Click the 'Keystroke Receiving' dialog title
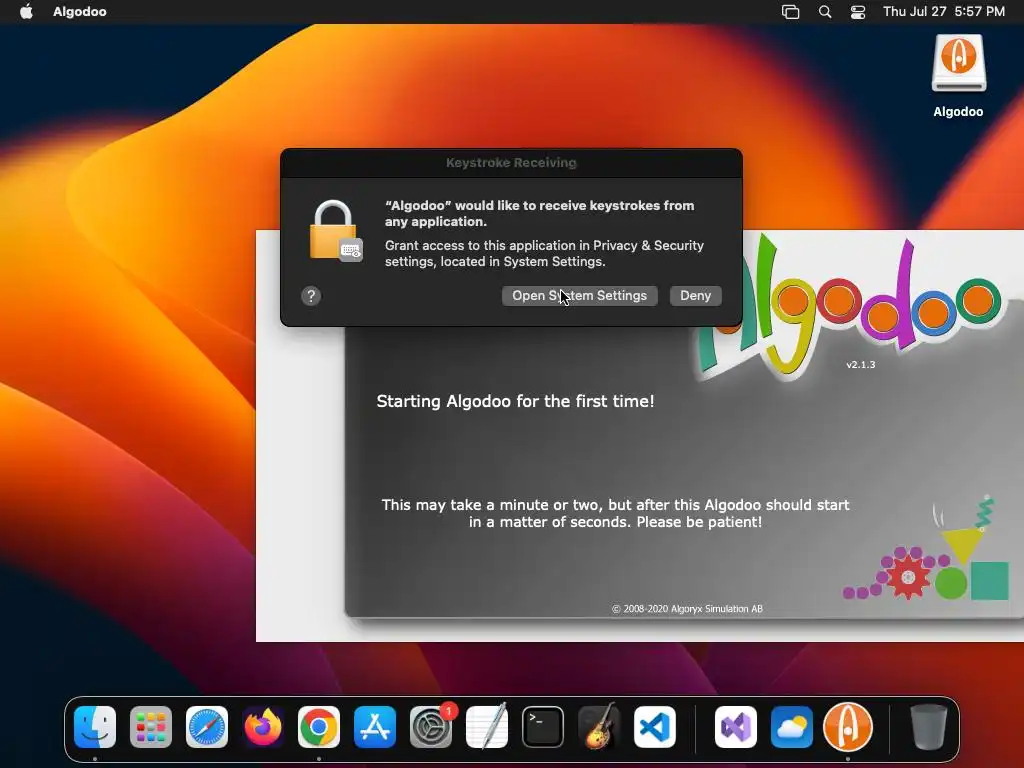 [x=511, y=163]
